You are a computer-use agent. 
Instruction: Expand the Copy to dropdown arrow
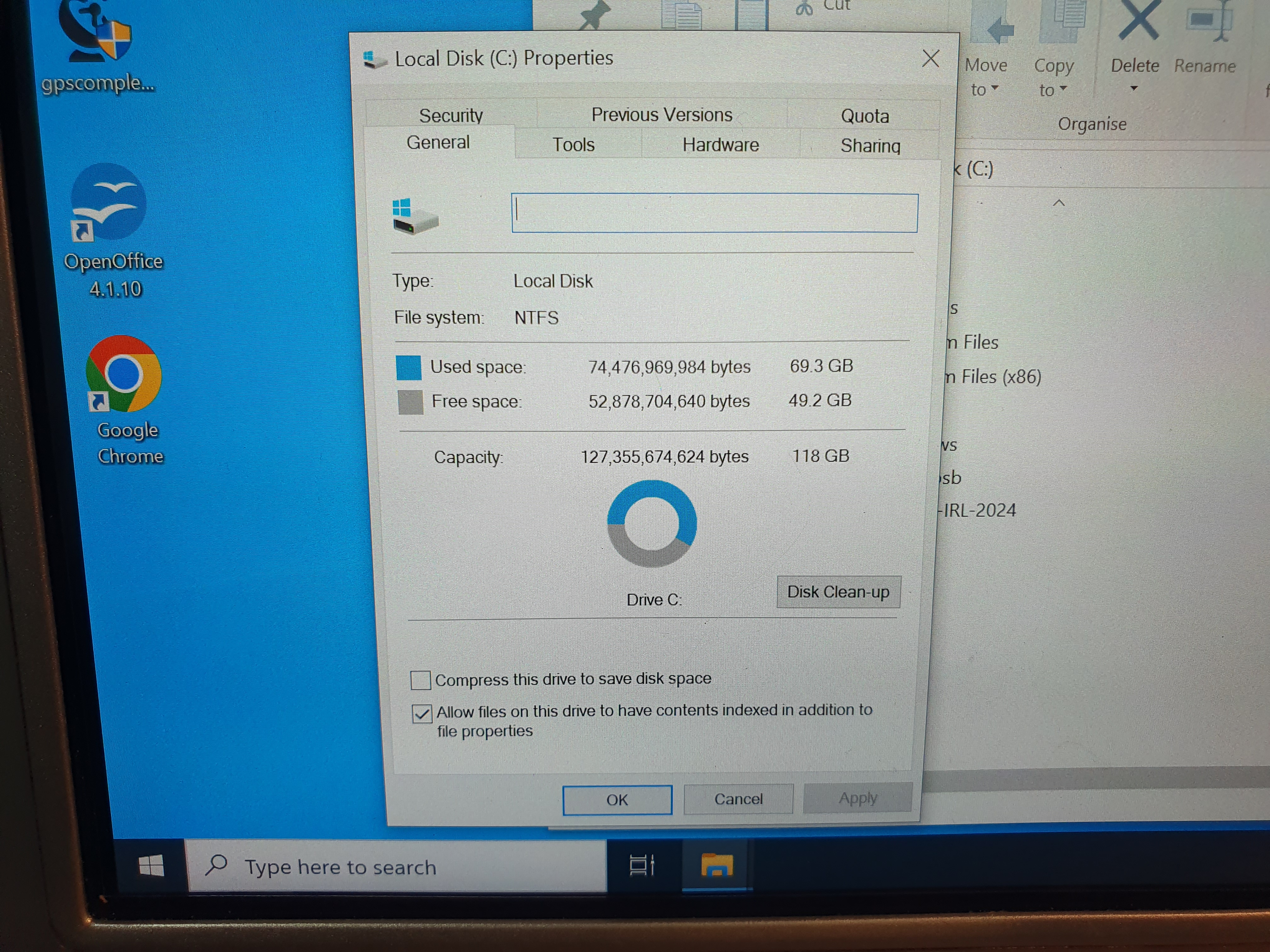(1063, 88)
